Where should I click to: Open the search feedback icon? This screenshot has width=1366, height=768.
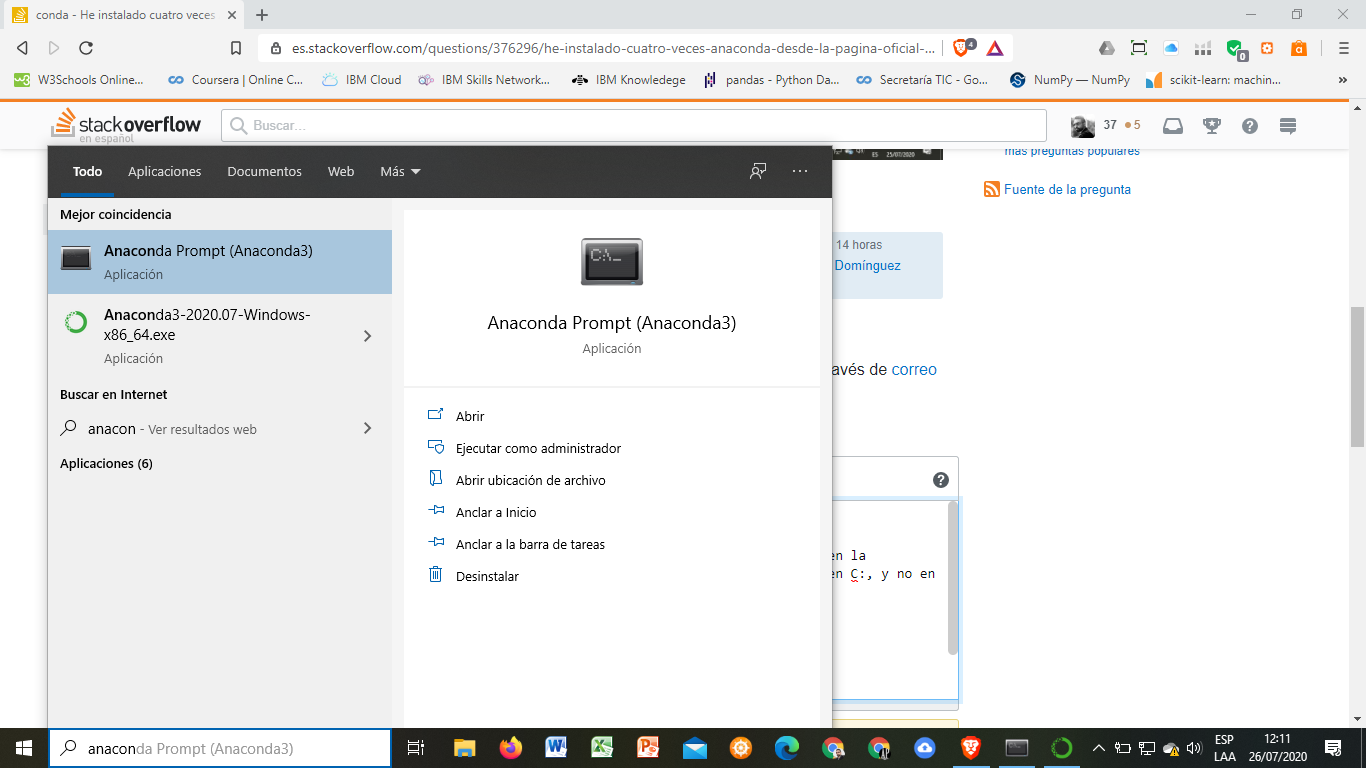pyautogui.click(x=758, y=171)
